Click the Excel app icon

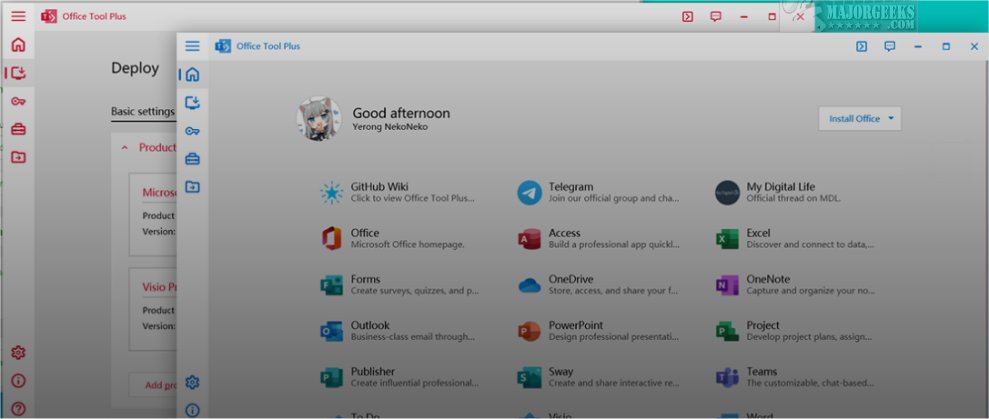727,239
